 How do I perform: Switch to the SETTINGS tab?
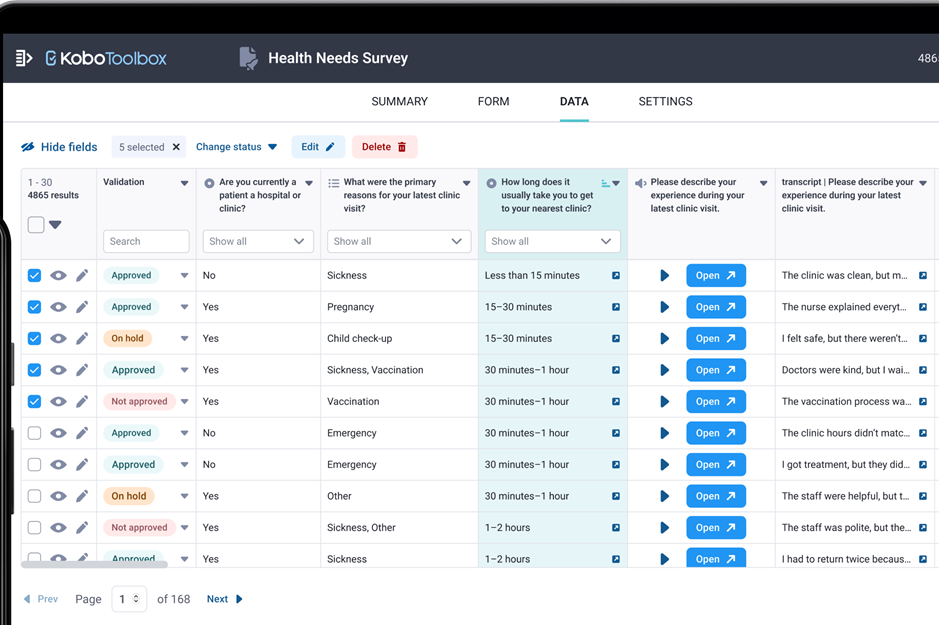pos(665,101)
